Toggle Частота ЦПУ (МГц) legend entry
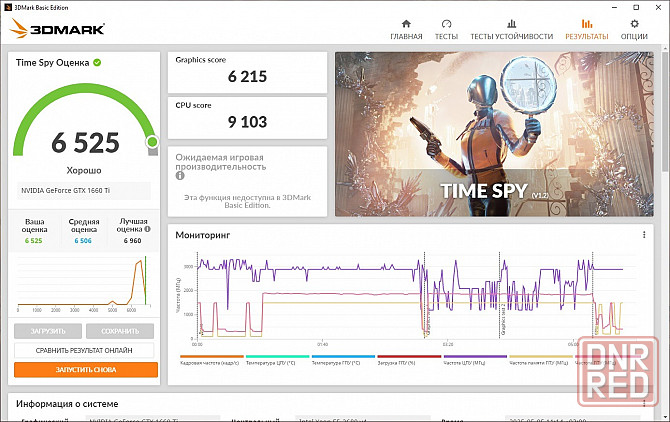Image resolution: width=670 pixels, height=422 pixels. (475, 360)
